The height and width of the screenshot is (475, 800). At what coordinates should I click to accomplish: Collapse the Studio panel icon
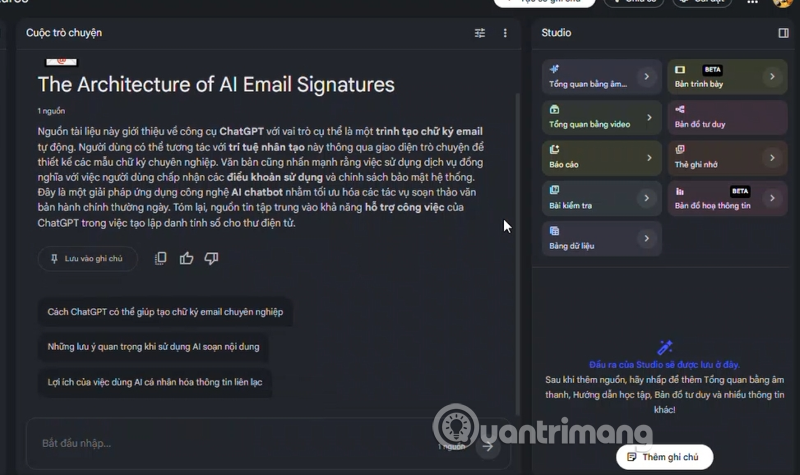[783, 33]
